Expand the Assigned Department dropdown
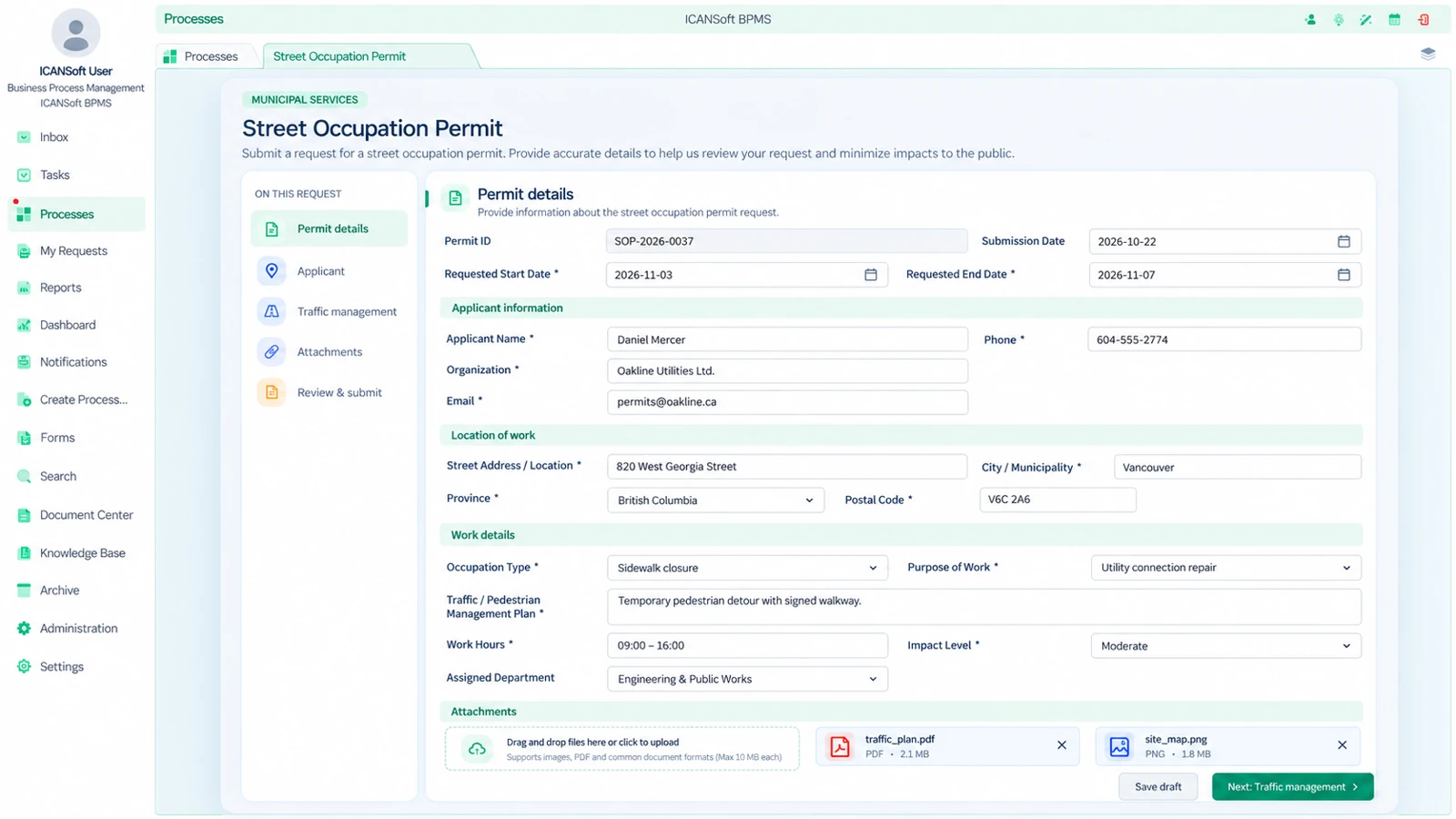Viewport: 1456px width, 819px height. [747, 679]
